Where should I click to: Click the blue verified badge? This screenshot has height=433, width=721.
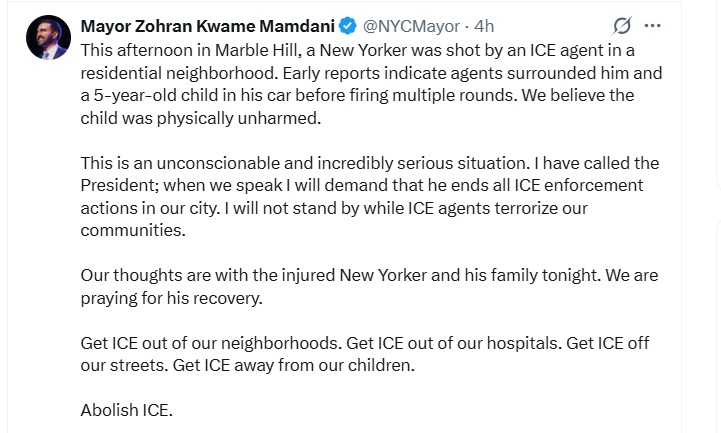[348, 26]
